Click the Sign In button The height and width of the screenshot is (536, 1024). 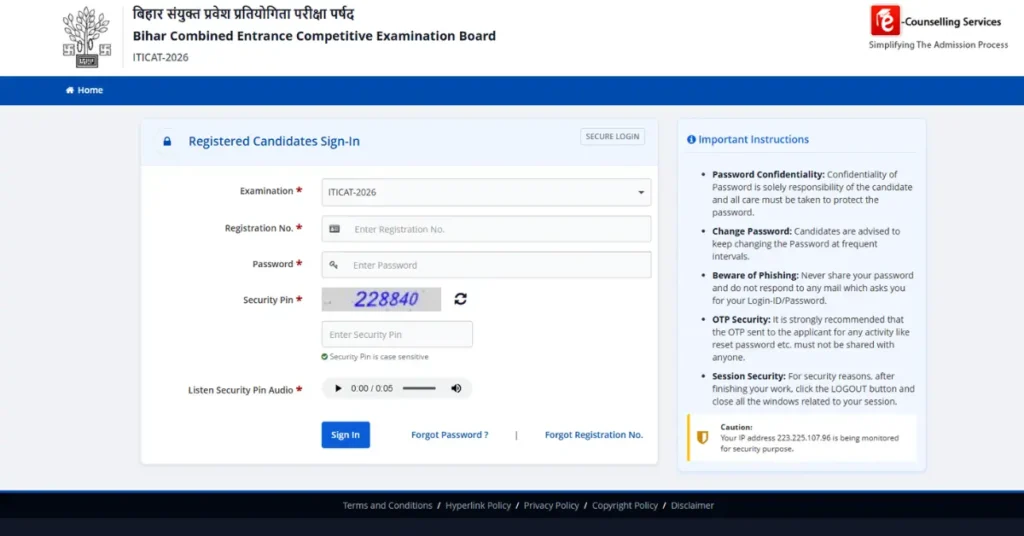345,435
